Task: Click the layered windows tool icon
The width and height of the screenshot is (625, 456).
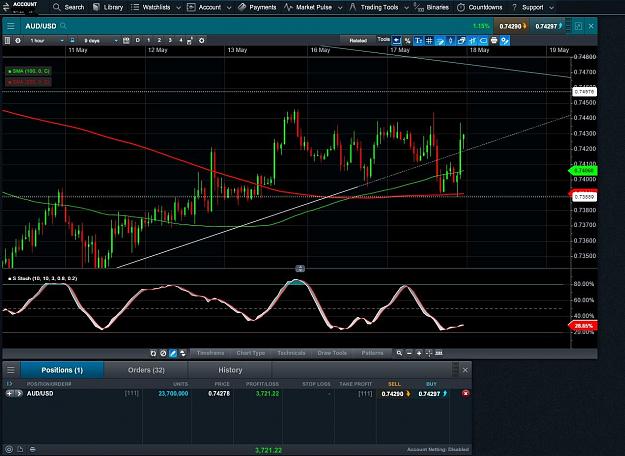Action: (462, 40)
